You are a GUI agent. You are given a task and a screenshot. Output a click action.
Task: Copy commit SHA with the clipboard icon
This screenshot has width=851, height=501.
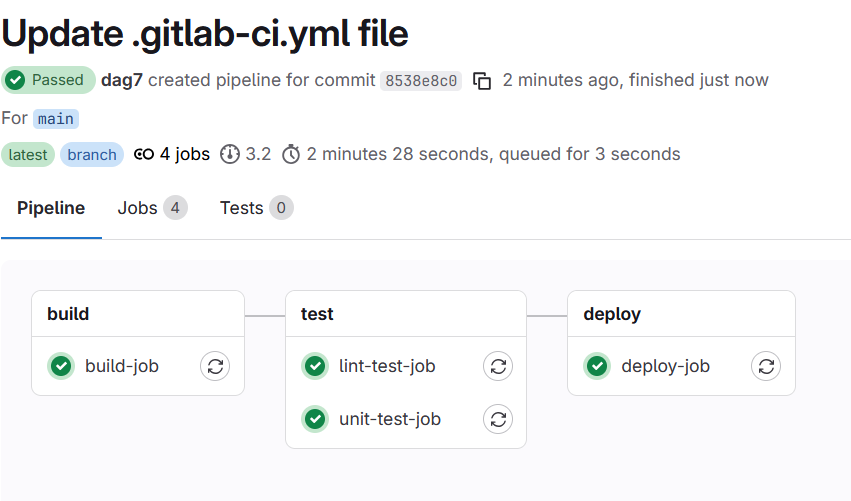(482, 81)
